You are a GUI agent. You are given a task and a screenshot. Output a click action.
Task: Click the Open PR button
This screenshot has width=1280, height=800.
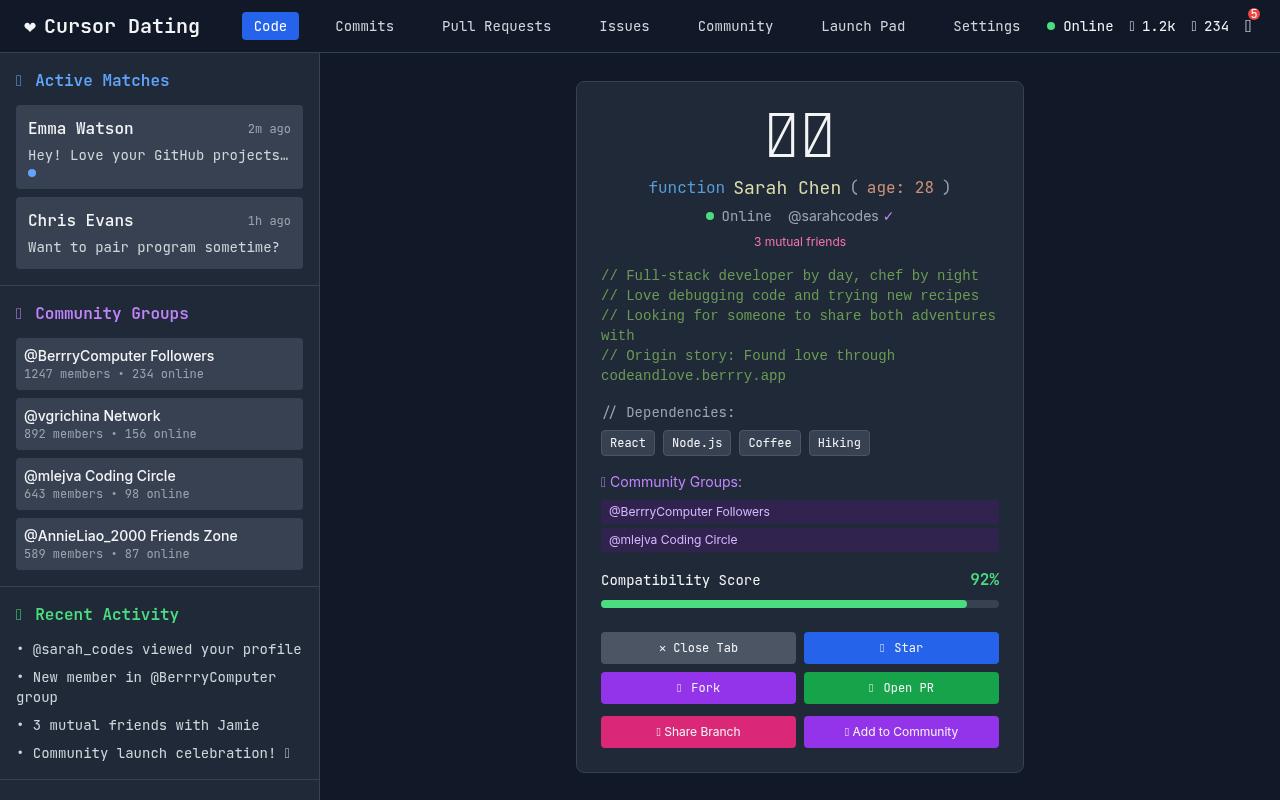pyautogui.click(x=901, y=688)
